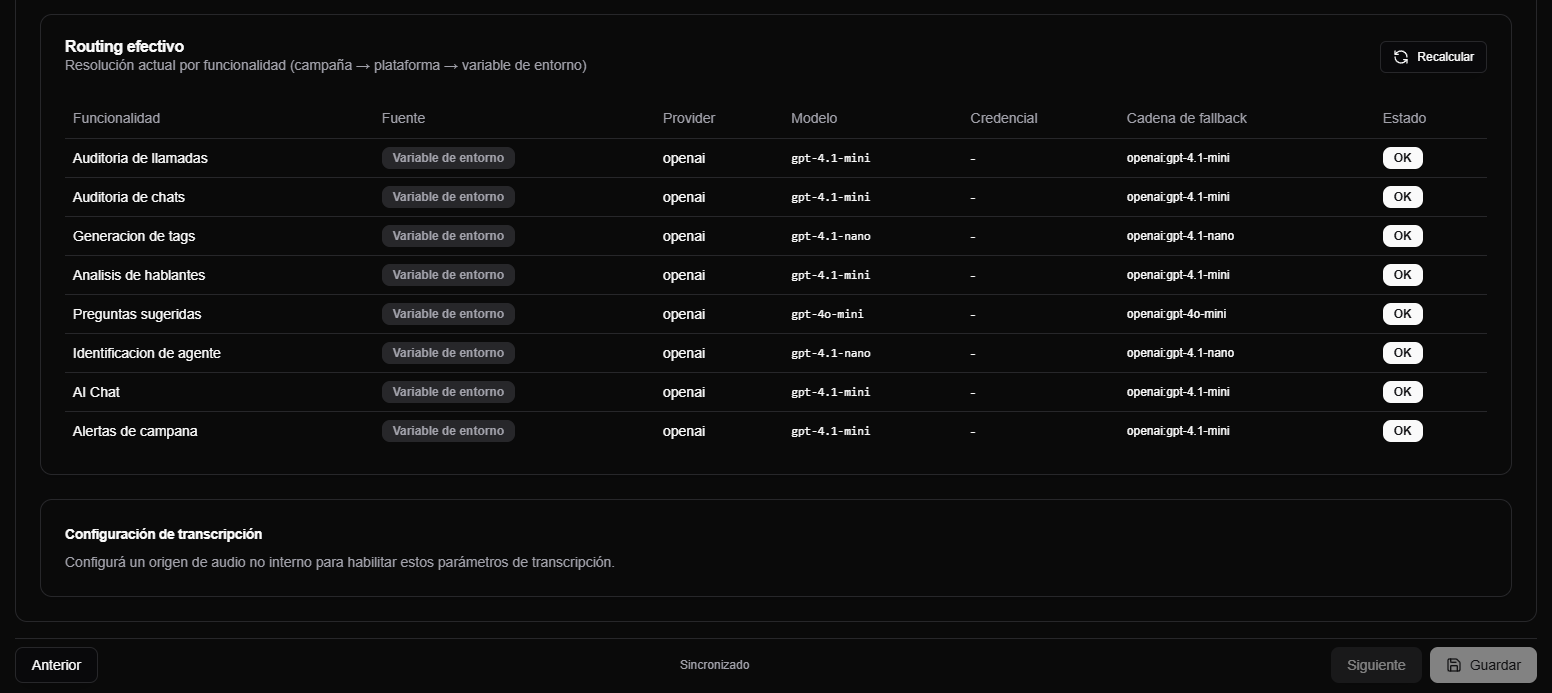Screen dimensions: 1552x693
Task: Click the Provider column header
Action: coord(689,118)
